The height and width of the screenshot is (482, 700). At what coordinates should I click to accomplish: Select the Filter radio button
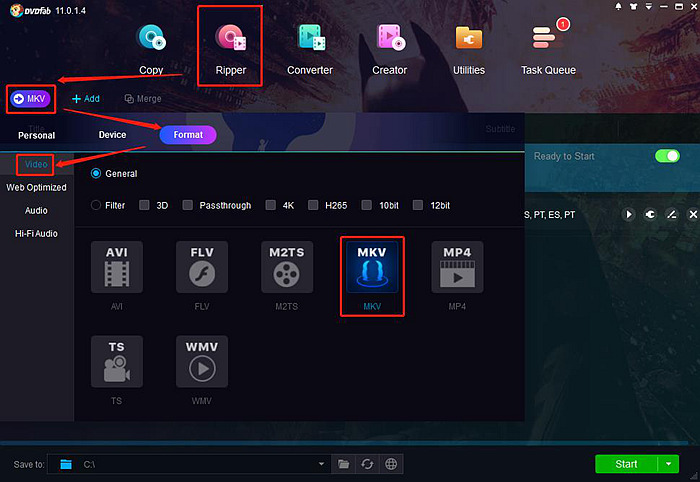tap(96, 205)
